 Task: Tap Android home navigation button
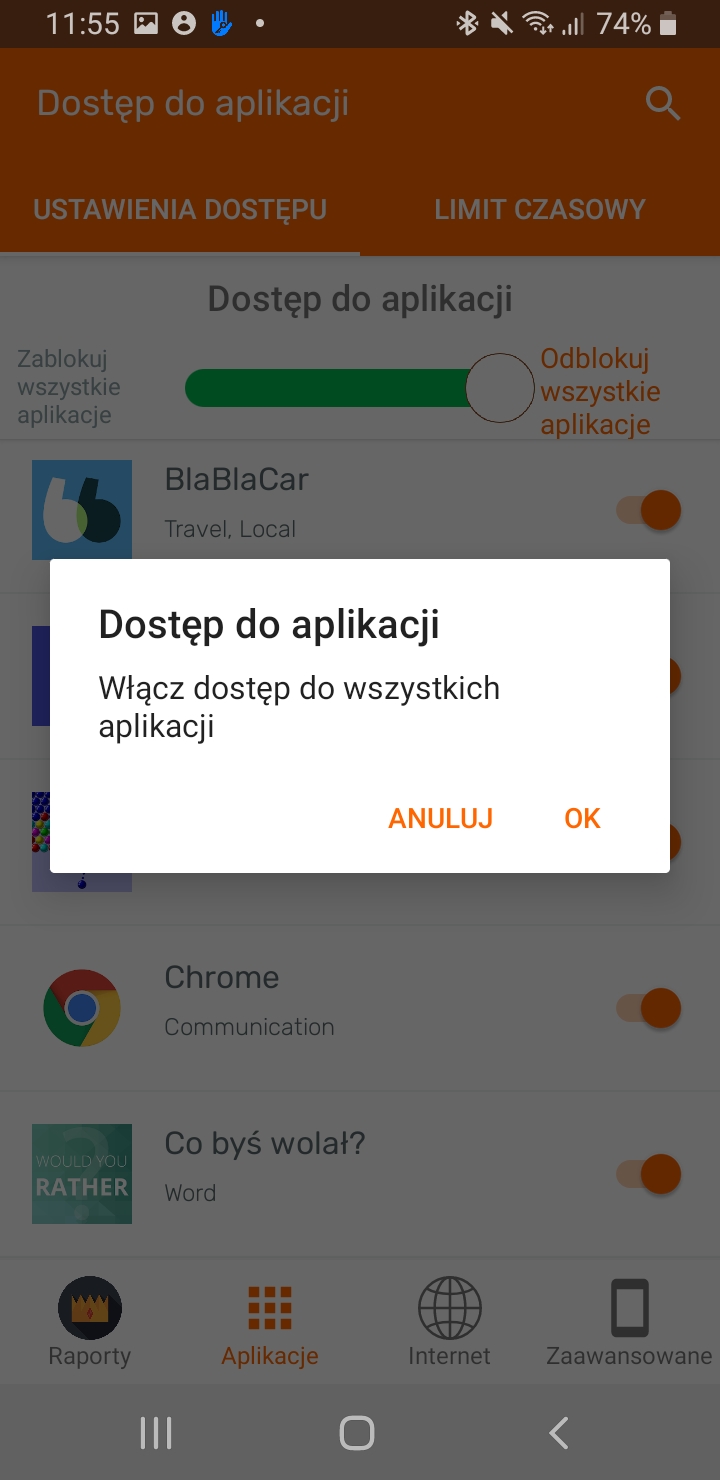[357, 1433]
